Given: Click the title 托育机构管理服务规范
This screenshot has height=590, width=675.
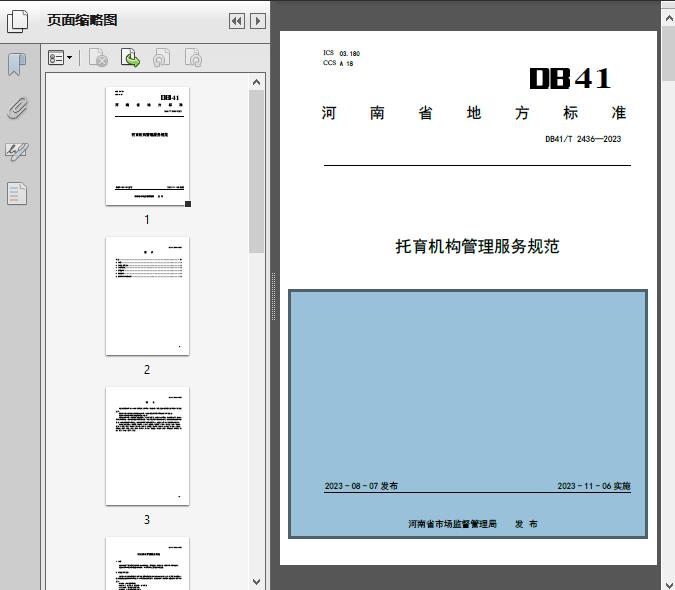Looking at the screenshot, I should 477,247.
